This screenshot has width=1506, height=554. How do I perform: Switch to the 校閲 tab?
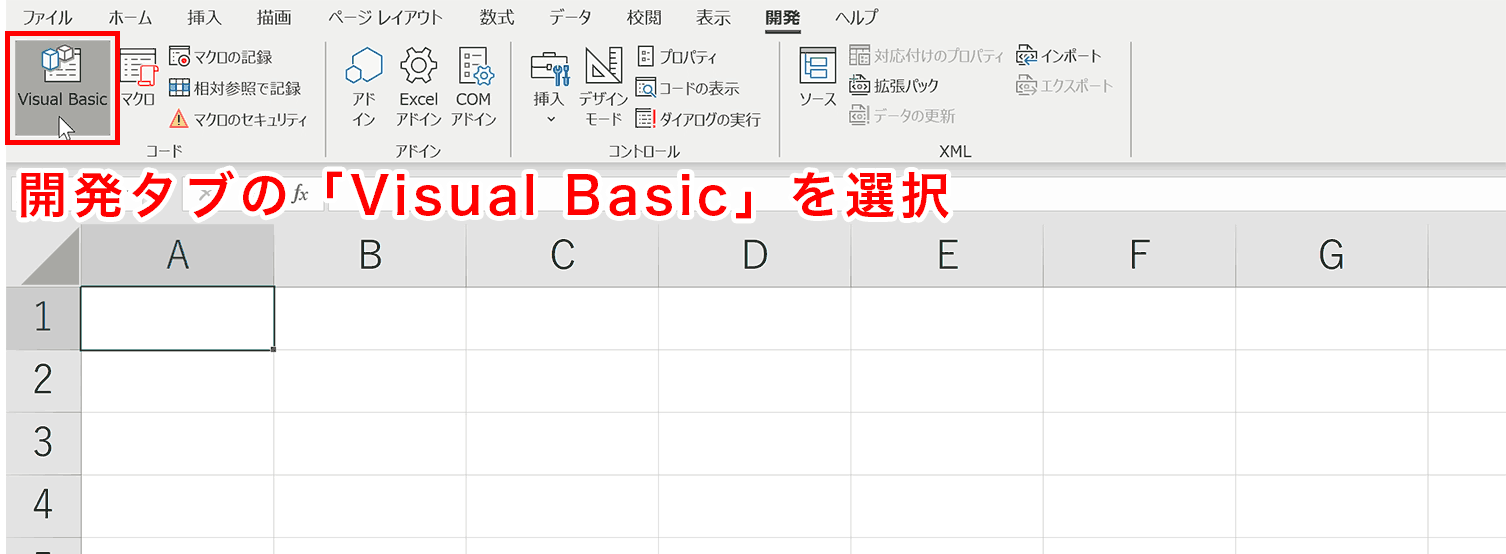(644, 17)
